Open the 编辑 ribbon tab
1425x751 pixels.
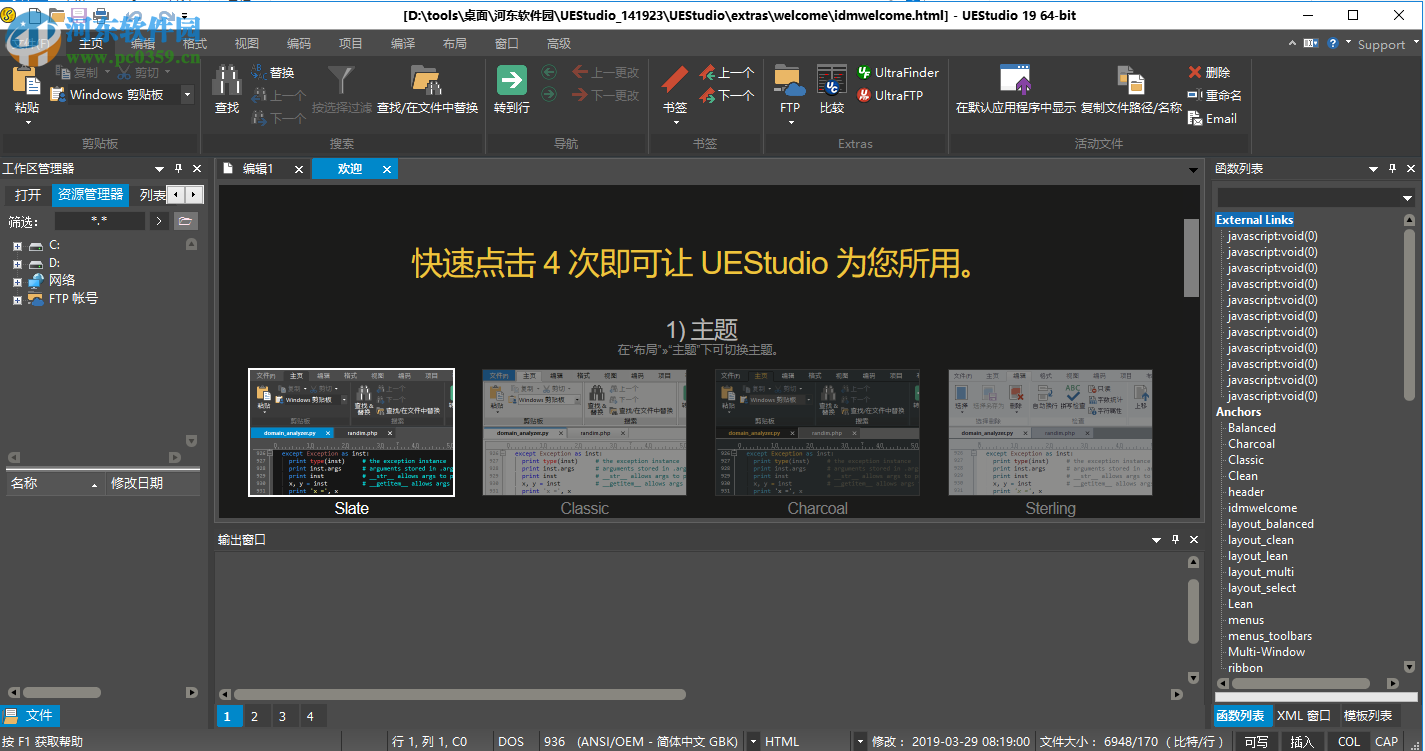[143, 44]
